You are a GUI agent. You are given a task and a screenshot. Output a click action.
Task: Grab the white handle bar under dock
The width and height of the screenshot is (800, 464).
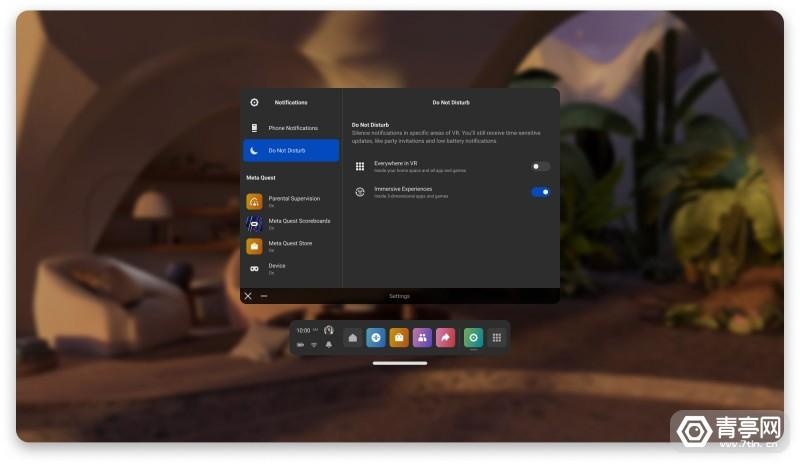[x=400, y=363]
